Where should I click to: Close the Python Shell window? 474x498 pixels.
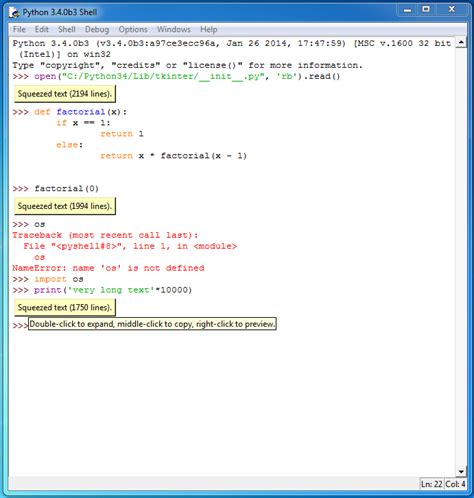tap(451, 10)
